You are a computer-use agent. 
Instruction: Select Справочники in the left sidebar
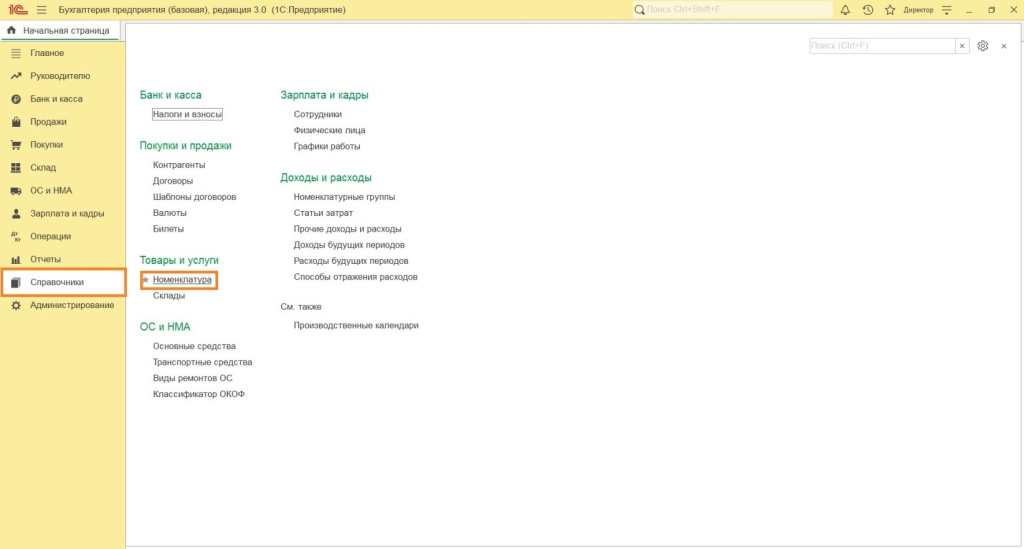(x=57, y=282)
